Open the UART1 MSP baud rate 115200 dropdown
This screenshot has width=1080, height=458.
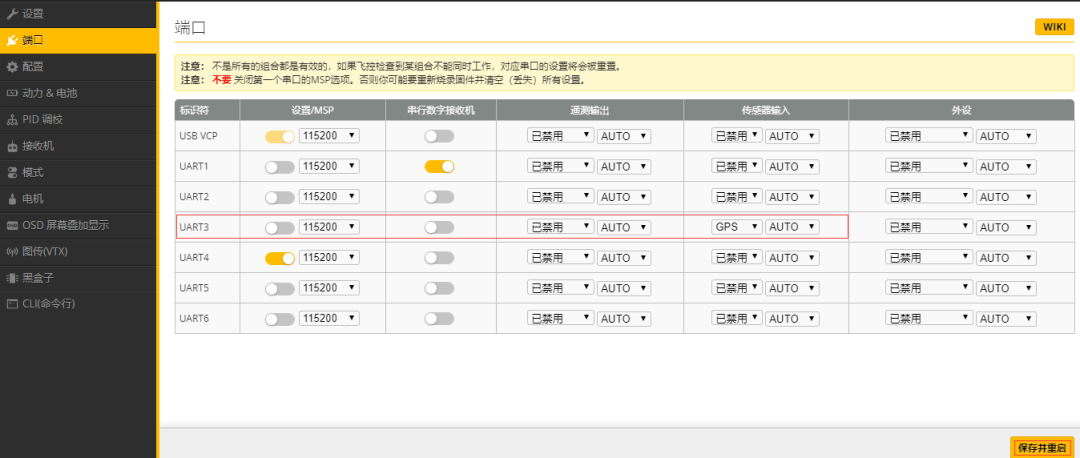[x=329, y=166]
